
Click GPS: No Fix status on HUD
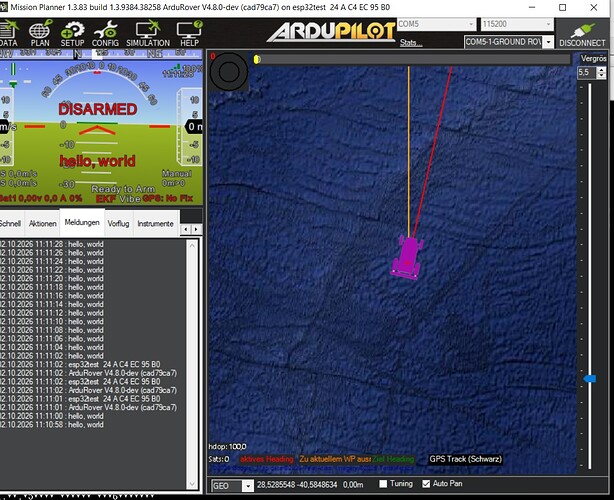(168, 199)
